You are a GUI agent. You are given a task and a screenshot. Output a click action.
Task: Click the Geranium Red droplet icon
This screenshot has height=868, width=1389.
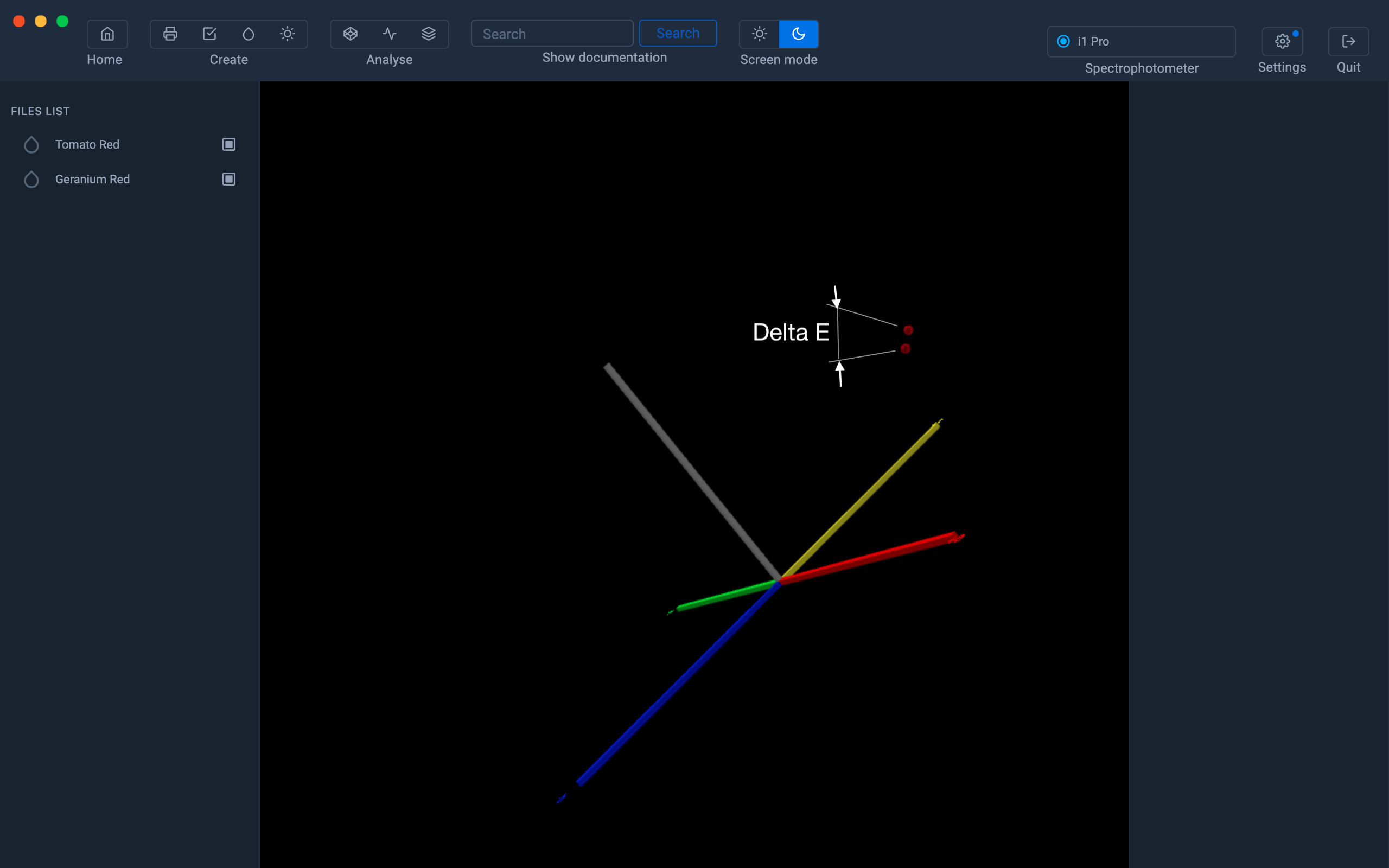(x=31, y=179)
